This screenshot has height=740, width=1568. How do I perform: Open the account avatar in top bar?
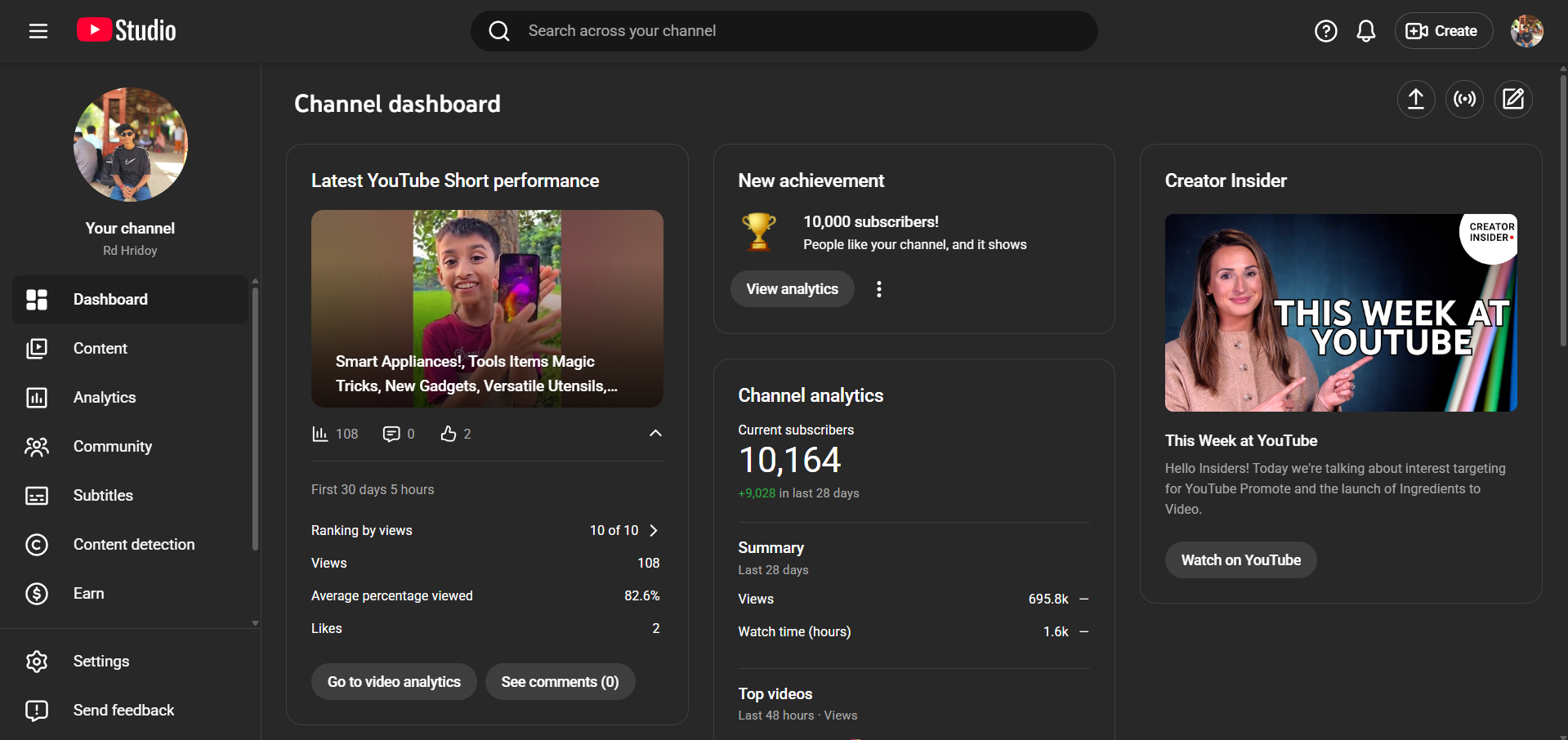(x=1526, y=31)
